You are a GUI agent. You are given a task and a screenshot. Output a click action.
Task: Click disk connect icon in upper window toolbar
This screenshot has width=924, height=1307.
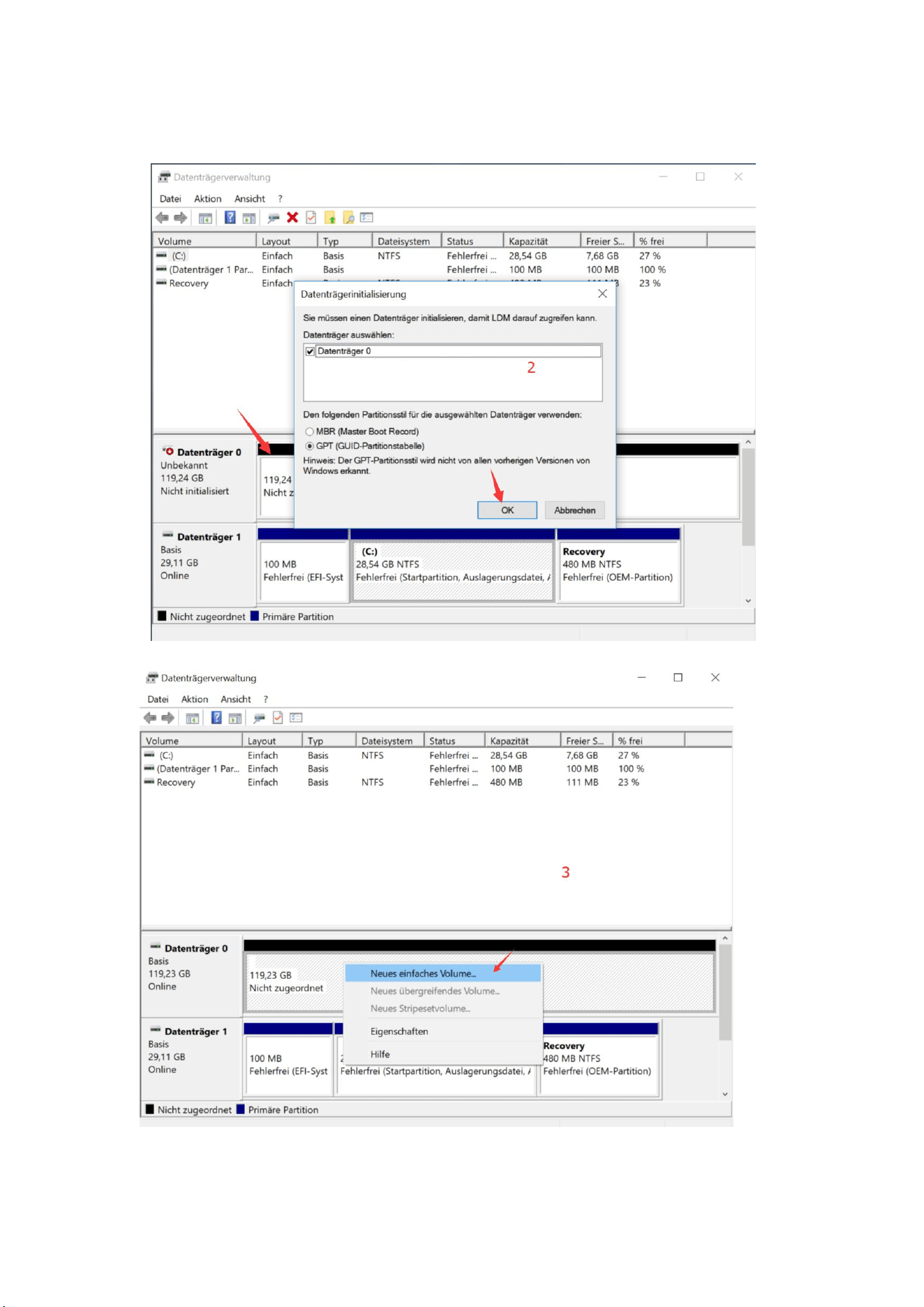pos(274,218)
